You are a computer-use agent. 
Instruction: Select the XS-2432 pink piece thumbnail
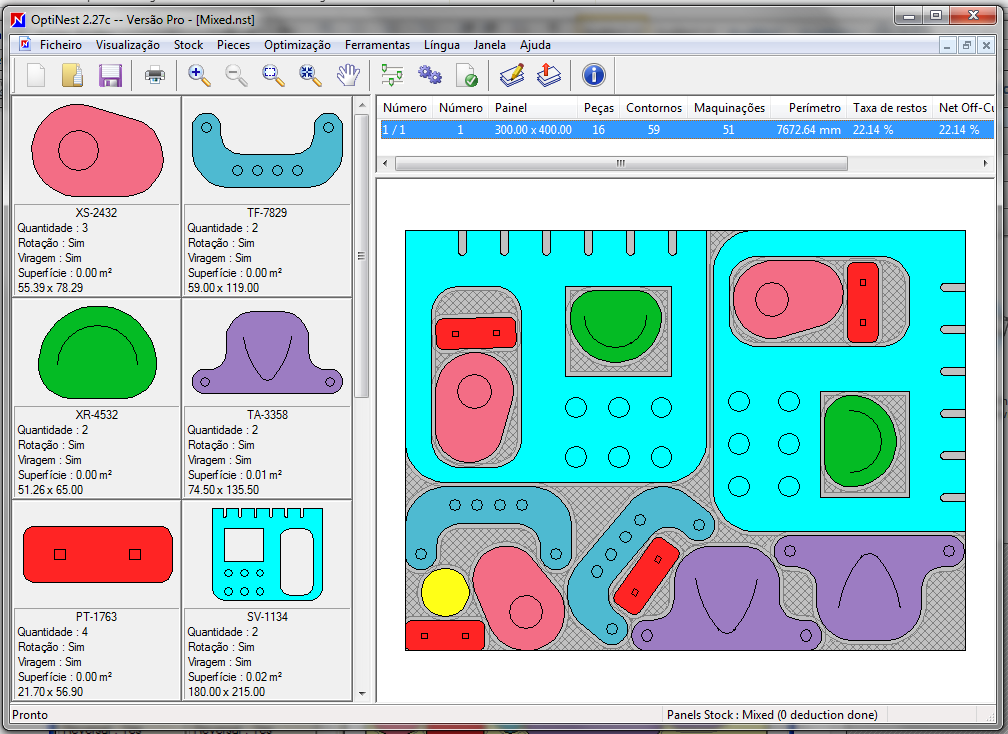point(97,150)
